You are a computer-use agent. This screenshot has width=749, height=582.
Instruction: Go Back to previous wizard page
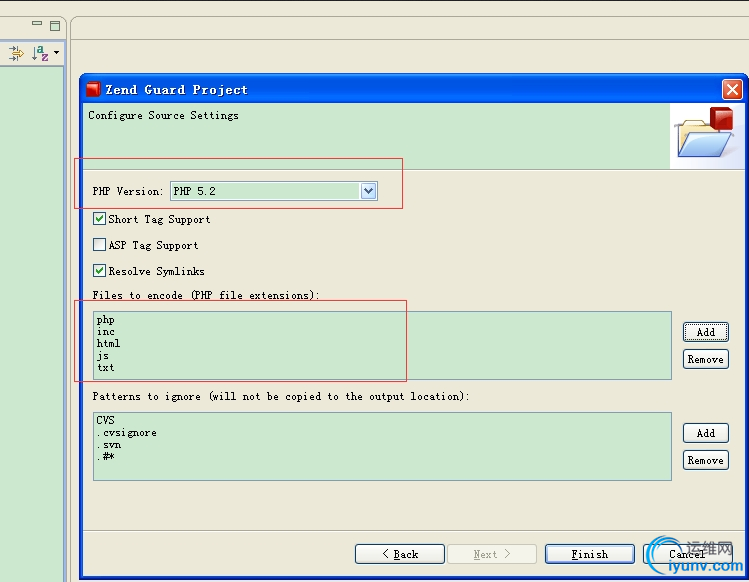(400, 554)
